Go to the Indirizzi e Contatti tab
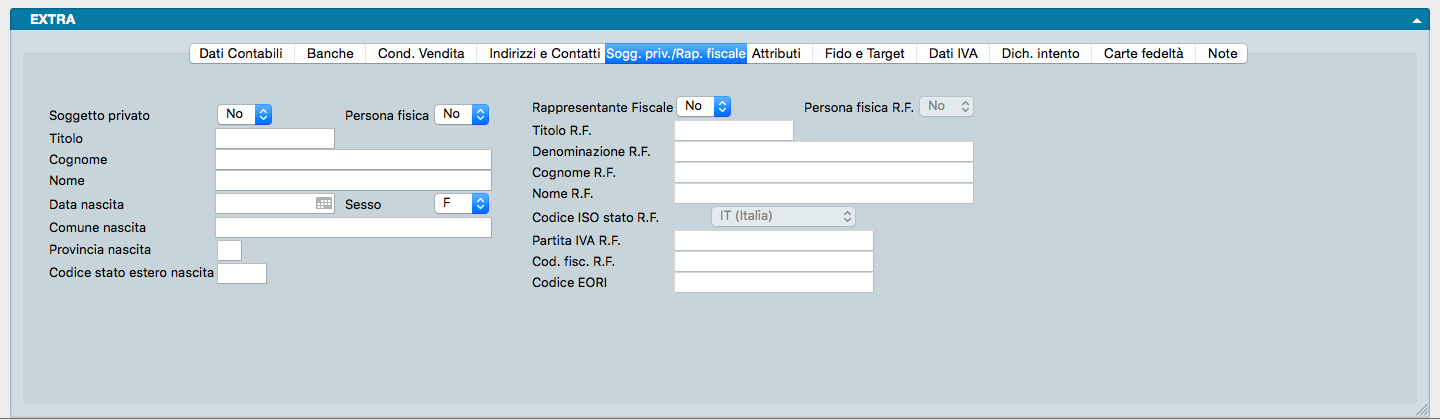Image resolution: width=1440 pixels, height=420 pixels. pos(541,54)
